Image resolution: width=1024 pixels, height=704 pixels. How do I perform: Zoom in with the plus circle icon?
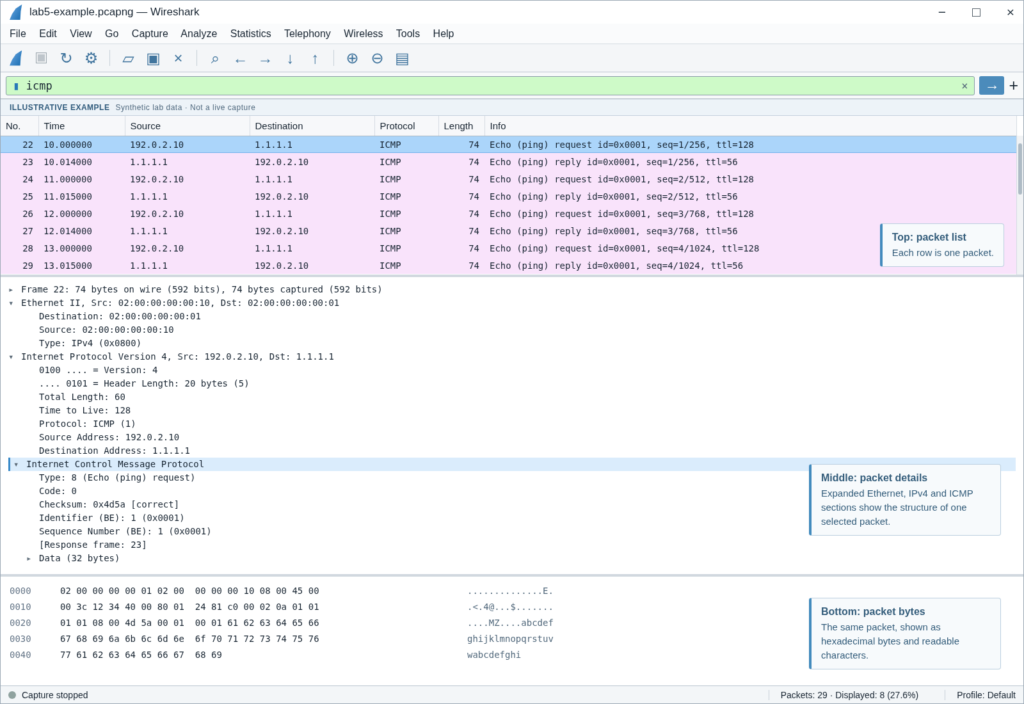[352, 58]
